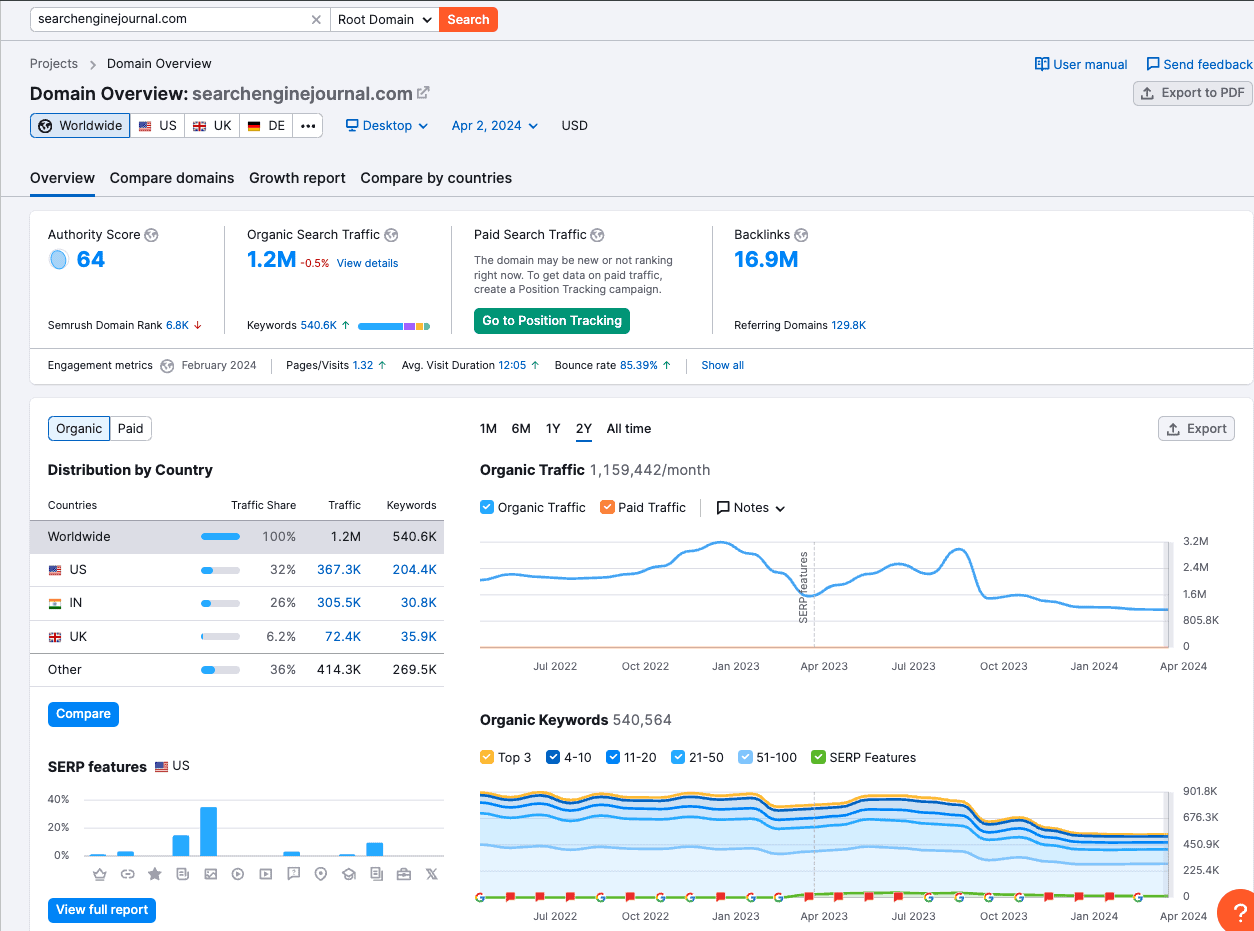1254x931 pixels.
Task: Click the blue Compare button
Action: [x=83, y=714]
